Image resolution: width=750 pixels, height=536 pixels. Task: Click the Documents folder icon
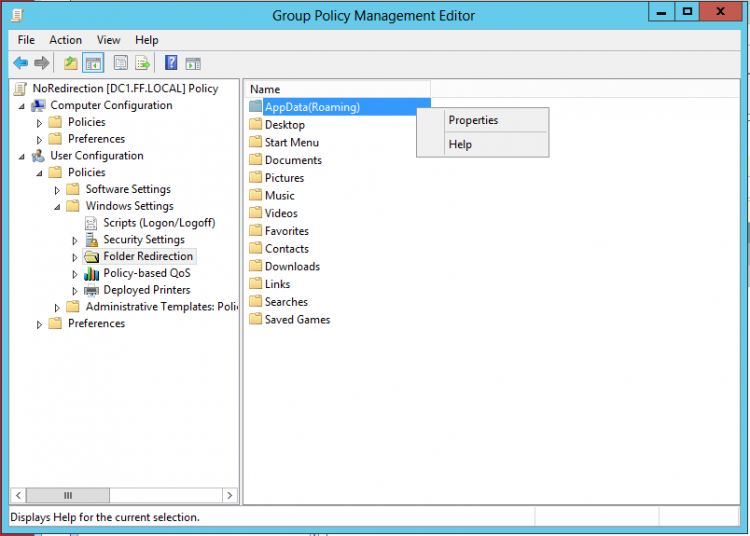pyautogui.click(x=255, y=160)
